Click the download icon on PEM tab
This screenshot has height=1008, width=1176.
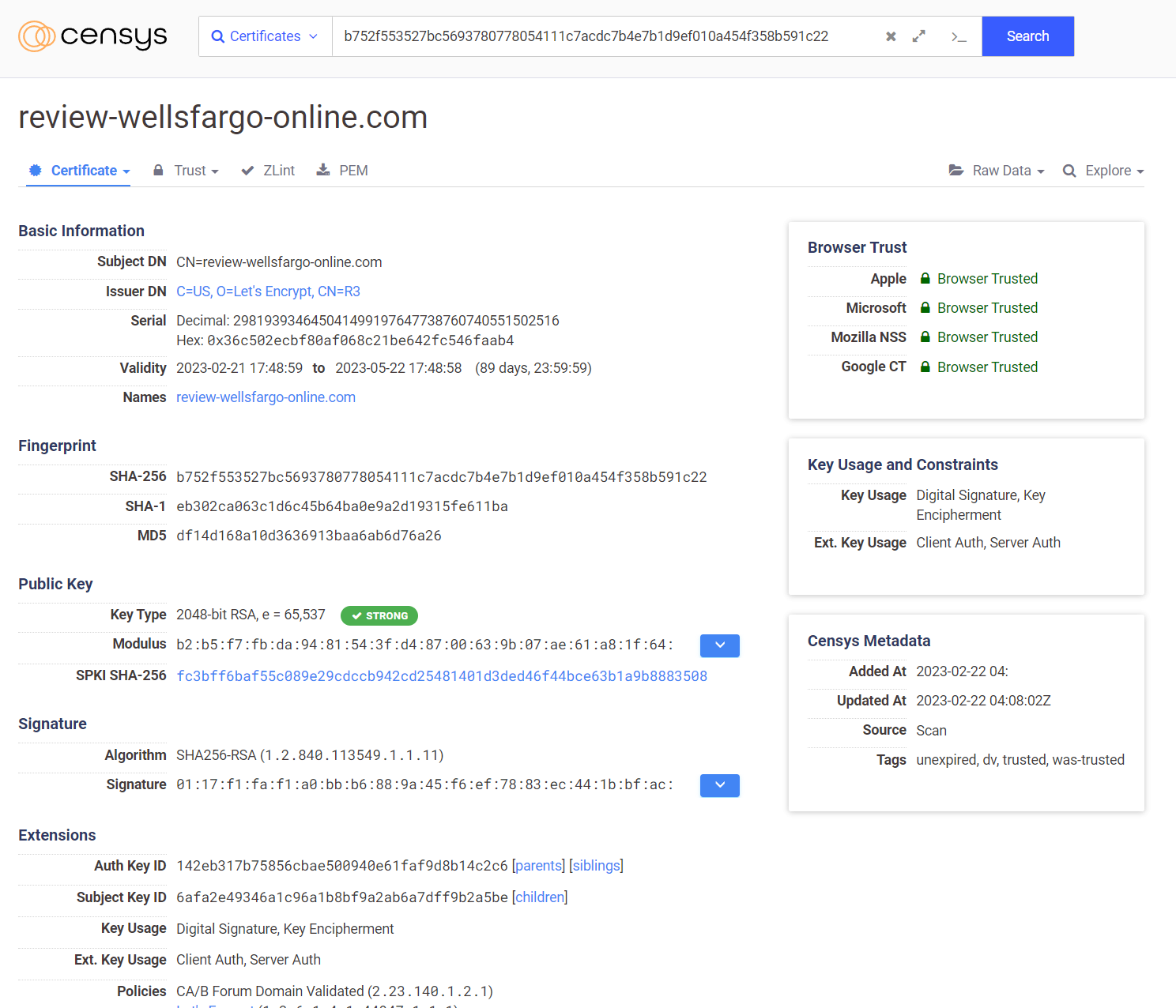click(323, 170)
